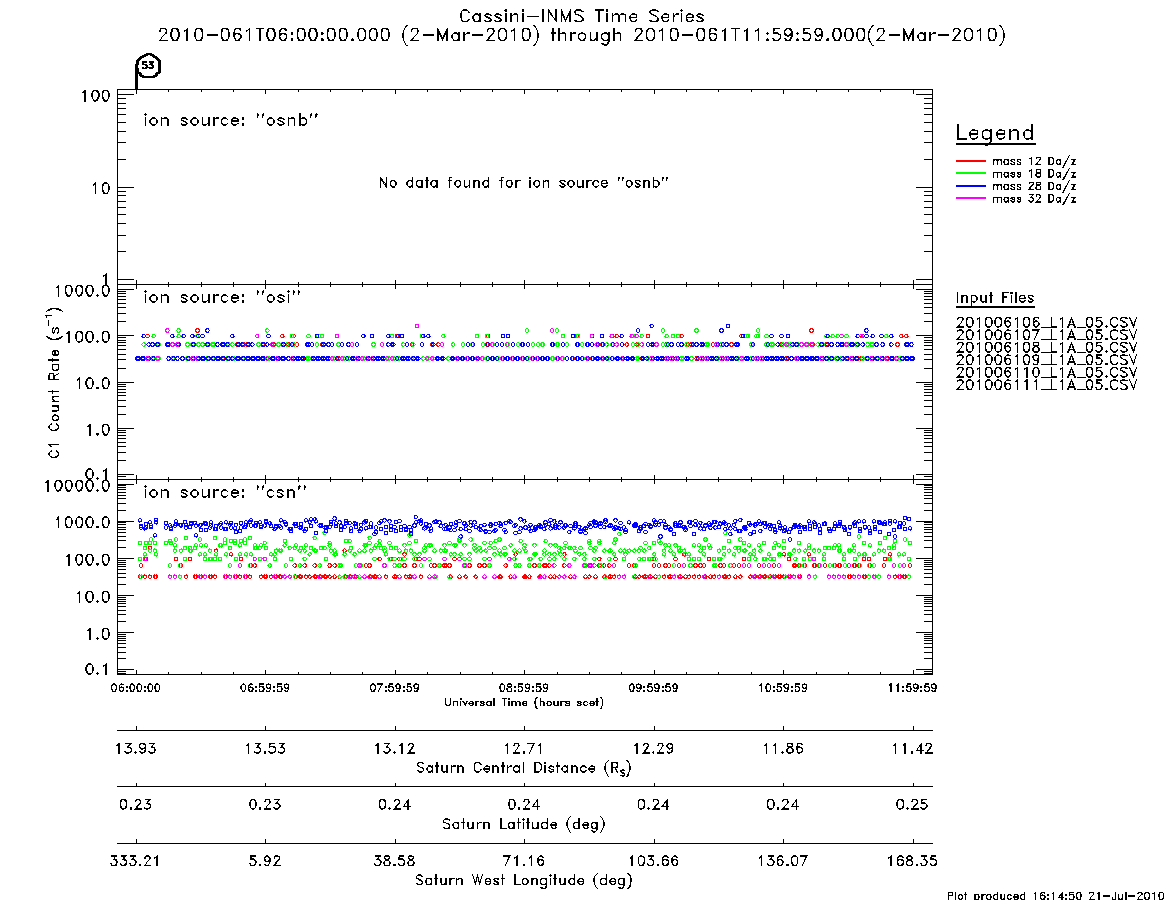The height and width of the screenshot is (900, 1165).
Task: Click the 06:00:00 time tick label
Action: pyautogui.click(x=135, y=688)
